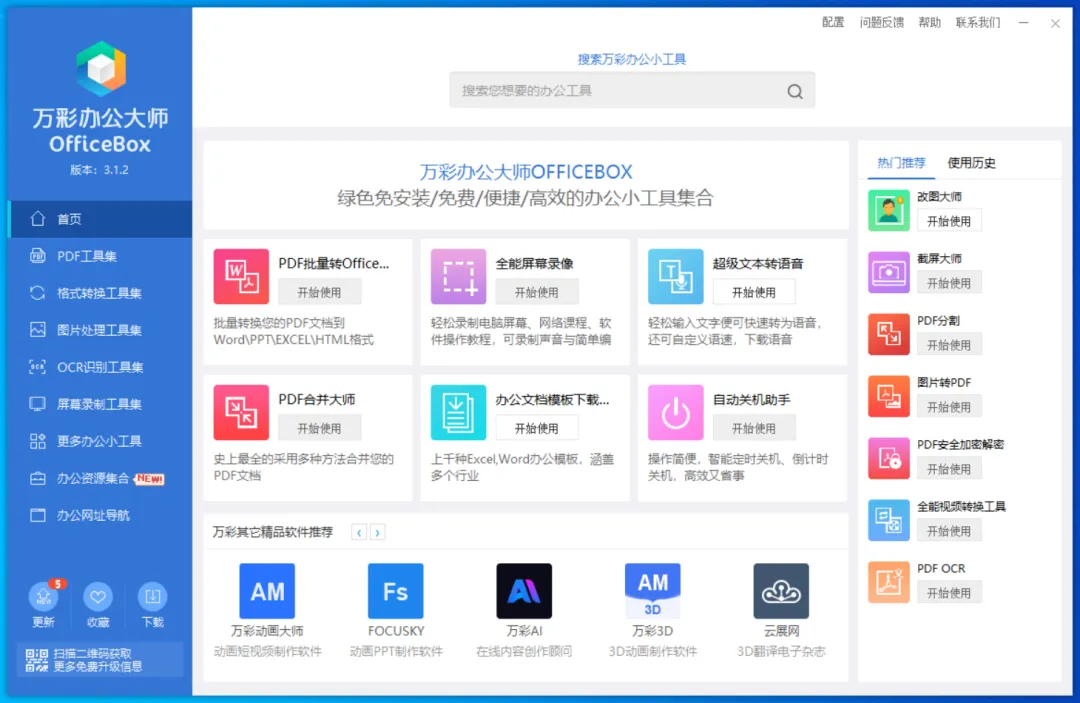
Task: Click 开始使用 for PDF合并大师
Action: click(x=319, y=428)
